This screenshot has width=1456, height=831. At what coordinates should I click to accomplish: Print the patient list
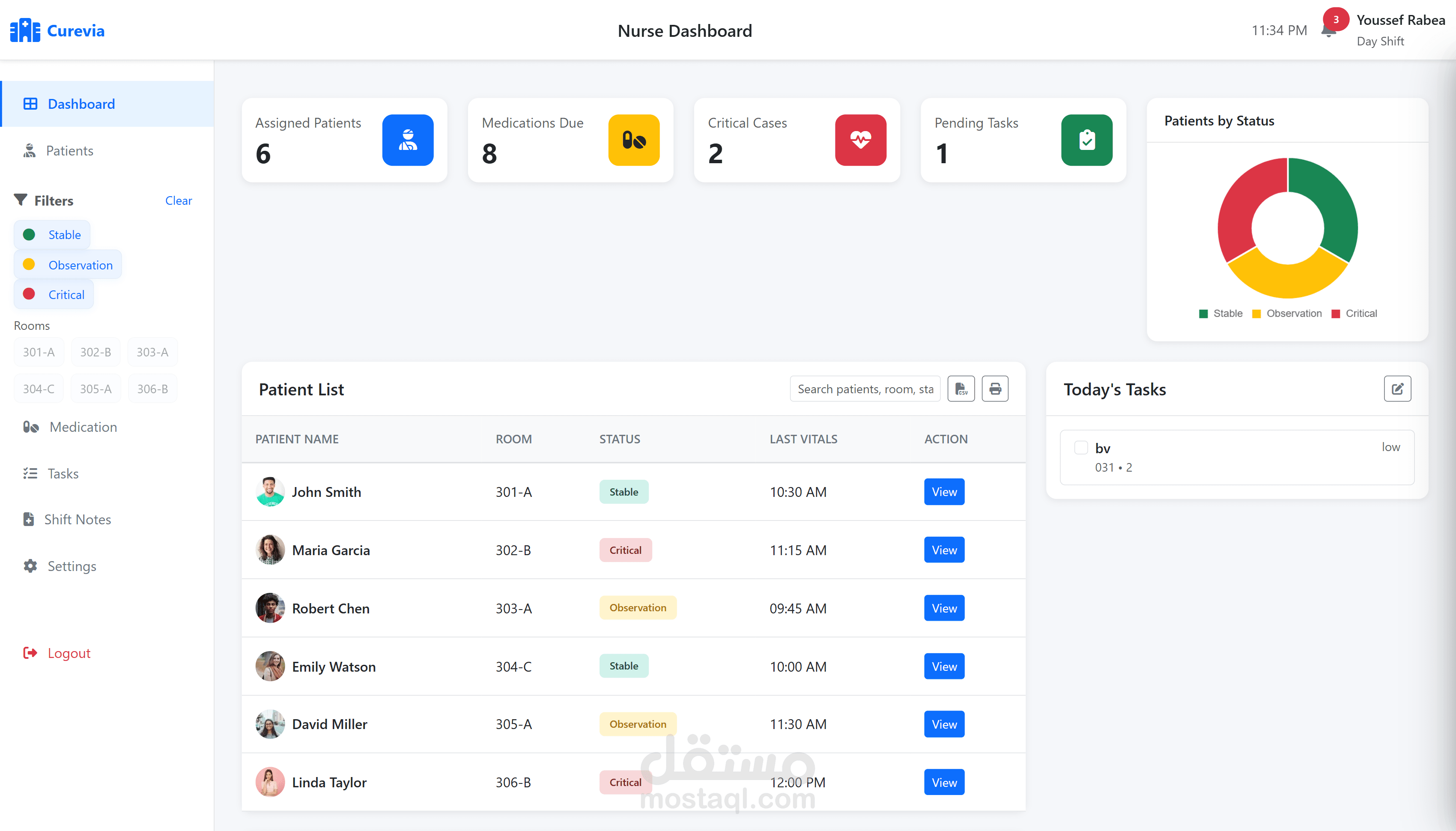pyautogui.click(x=995, y=389)
